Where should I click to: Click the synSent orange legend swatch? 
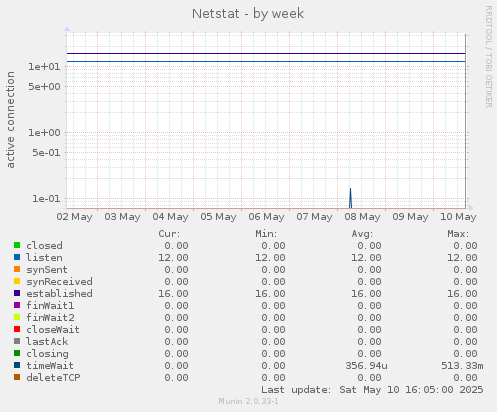pyautogui.click(x=17, y=269)
